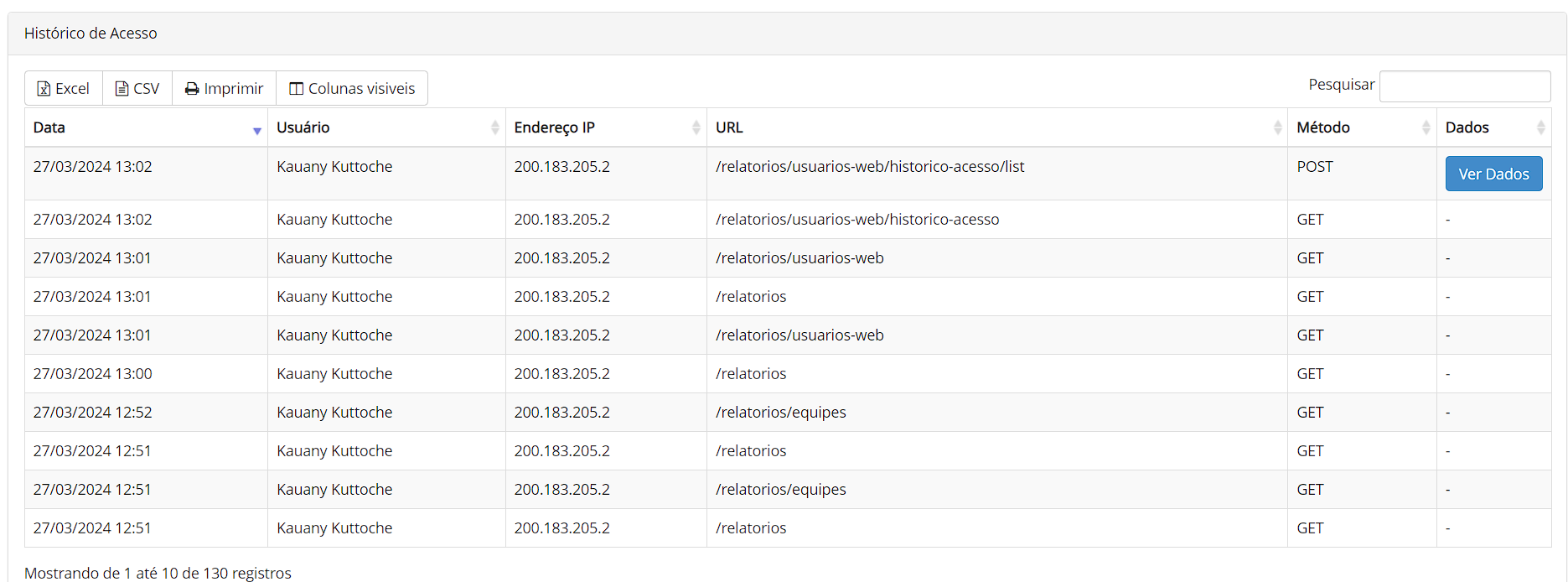Click the Colunas visiveis columns icon

tap(296, 89)
